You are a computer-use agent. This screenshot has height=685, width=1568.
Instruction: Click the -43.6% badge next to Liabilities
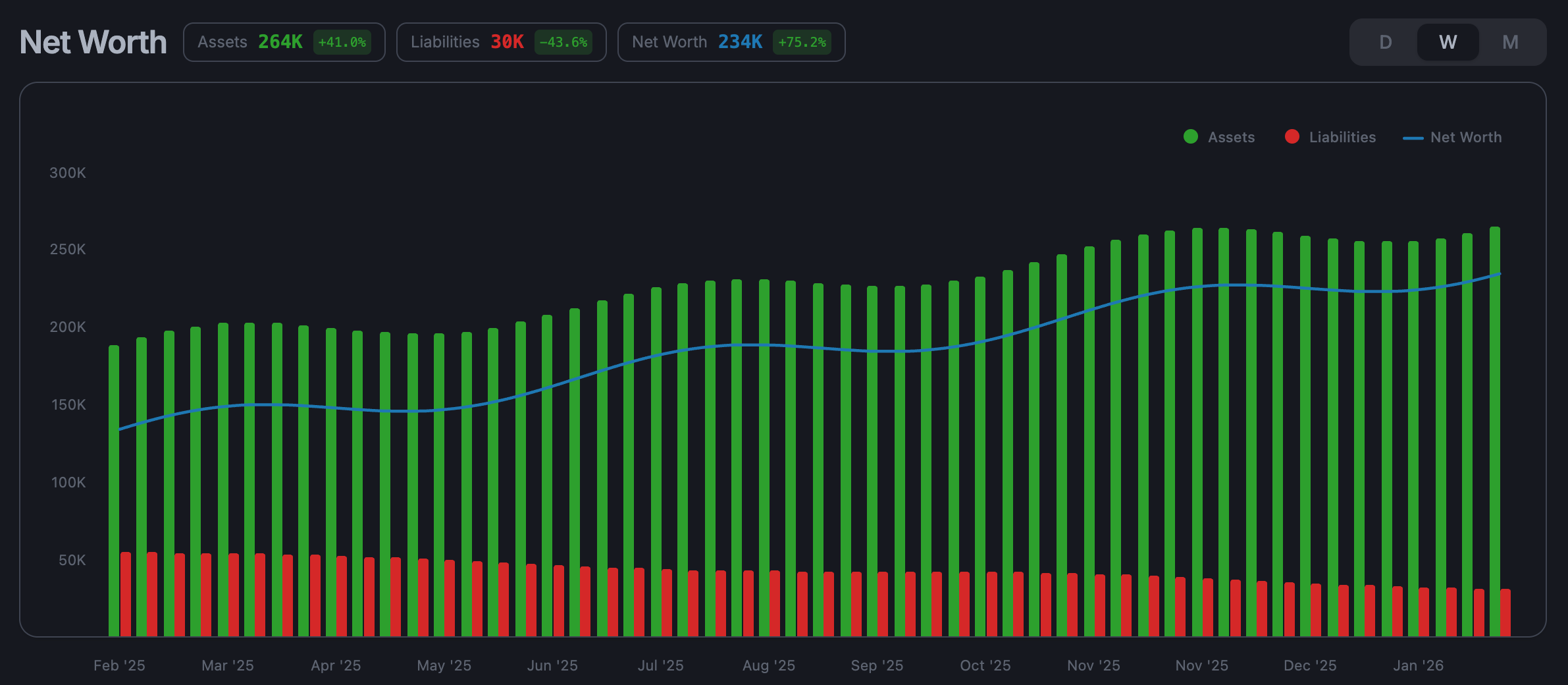click(x=564, y=41)
